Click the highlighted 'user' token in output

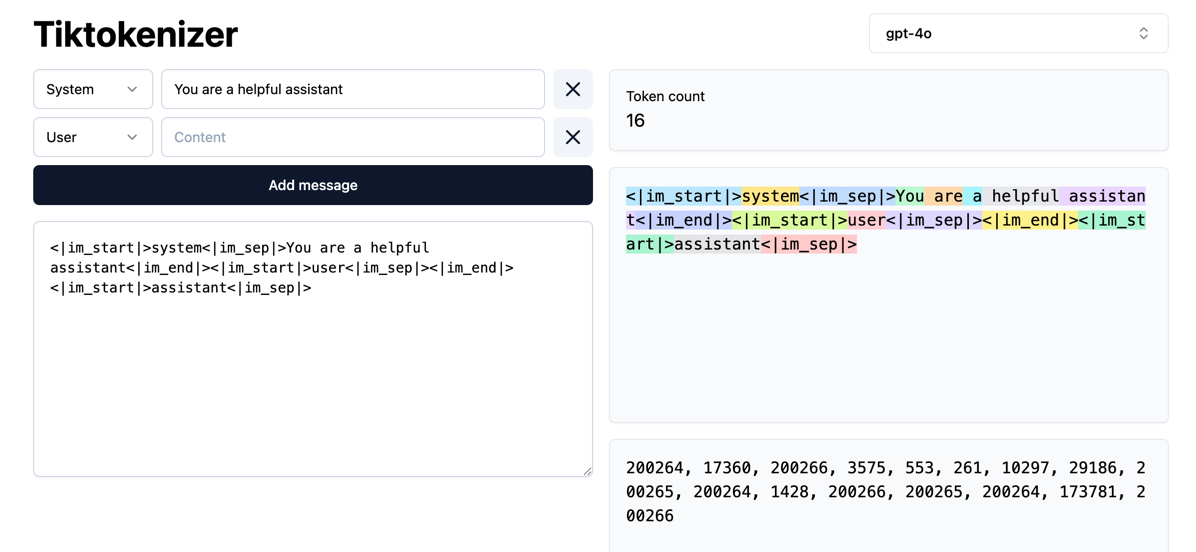(x=866, y=220)
